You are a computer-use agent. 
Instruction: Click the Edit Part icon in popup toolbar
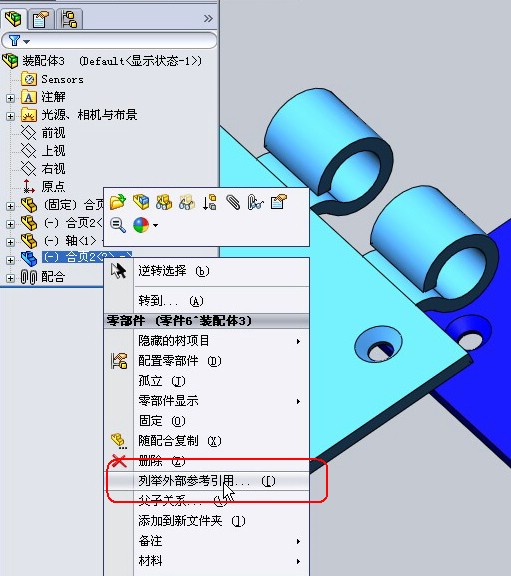(x=141, y=202)
